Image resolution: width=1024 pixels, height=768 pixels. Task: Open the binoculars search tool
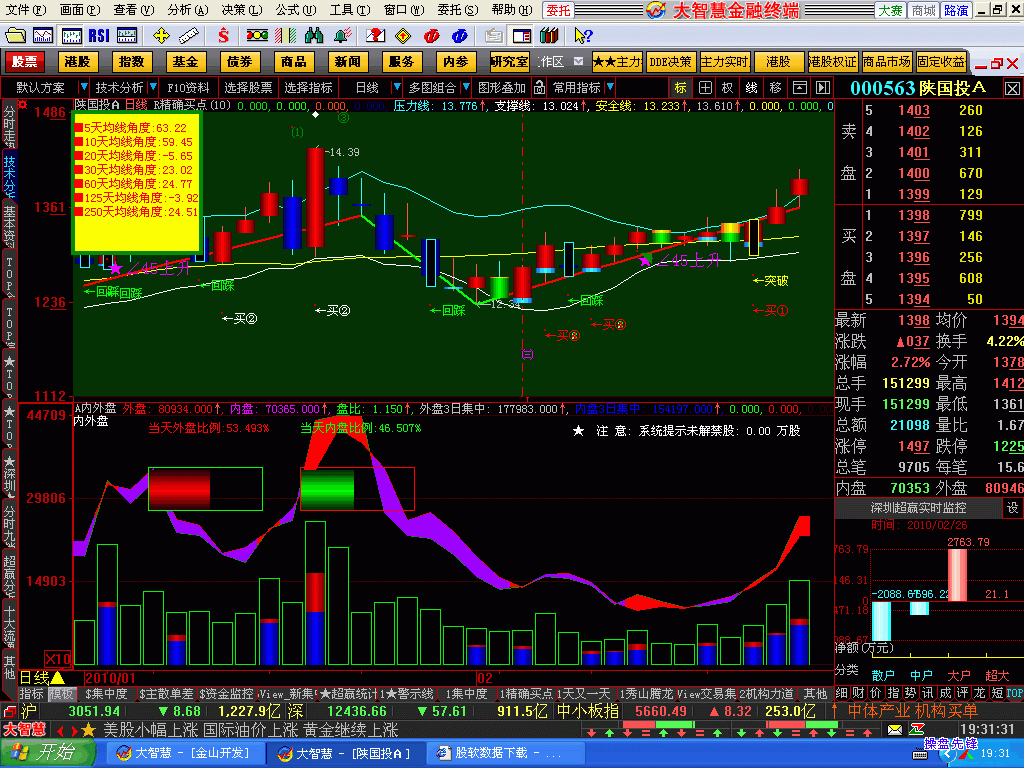click(314, 35)
